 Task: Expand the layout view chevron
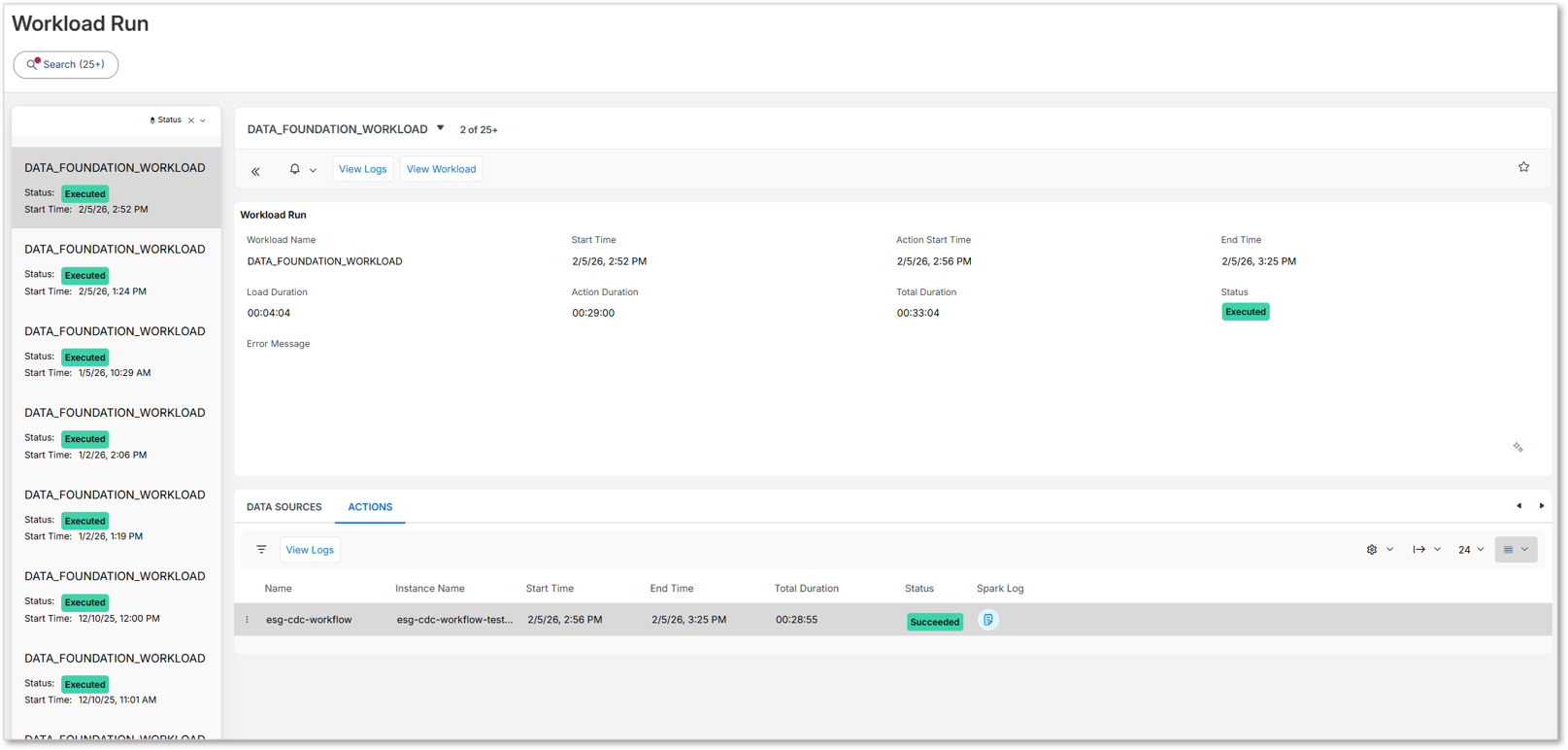pos(1525,550)
